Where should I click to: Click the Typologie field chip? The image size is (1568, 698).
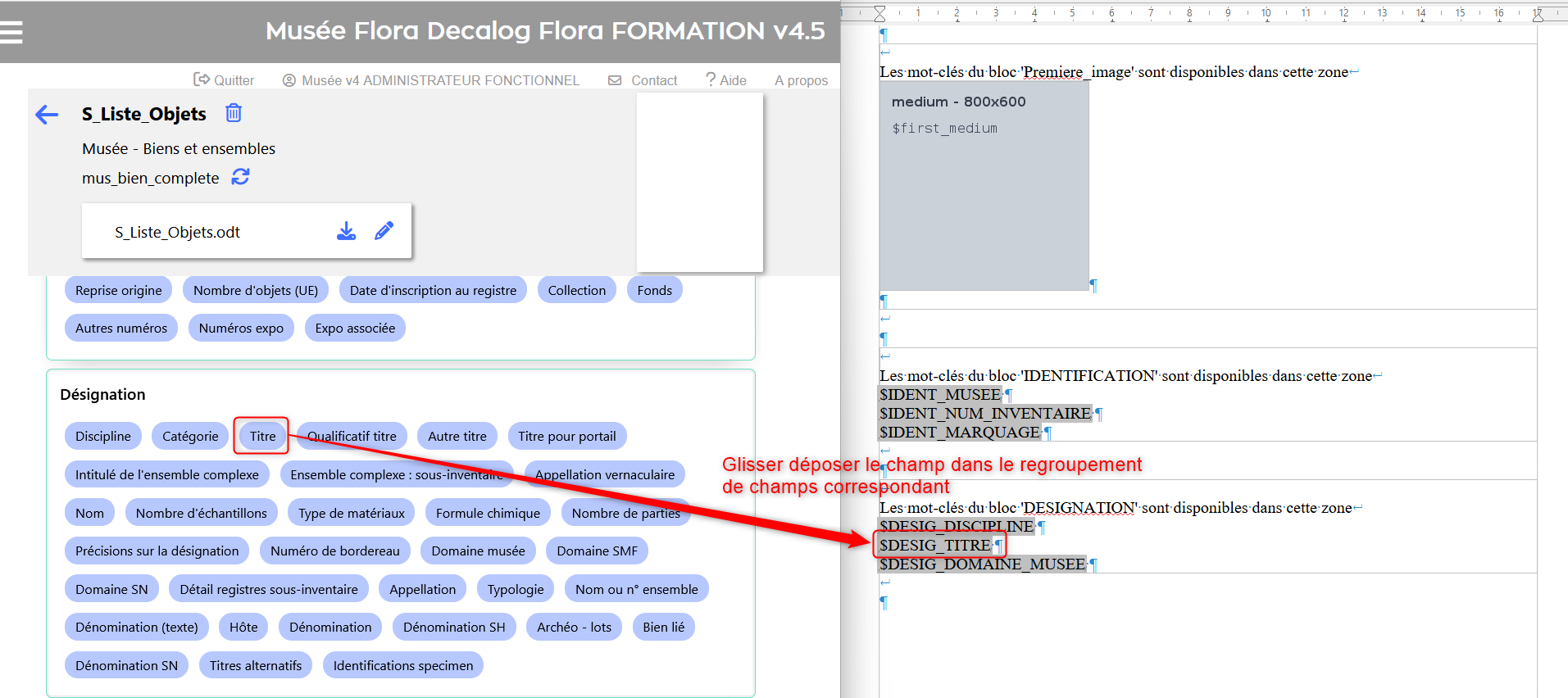tap(515, 589)
